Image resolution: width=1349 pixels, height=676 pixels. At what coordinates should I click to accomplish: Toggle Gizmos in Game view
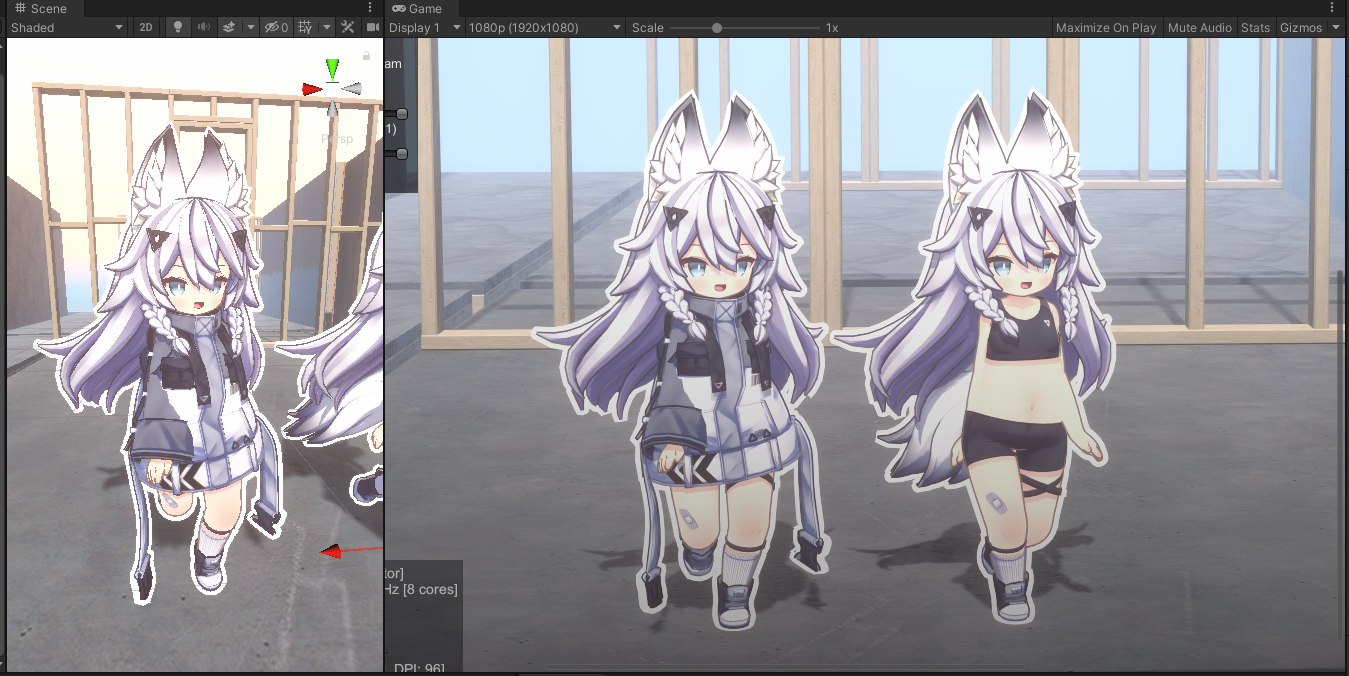(x=1301, y=28)
